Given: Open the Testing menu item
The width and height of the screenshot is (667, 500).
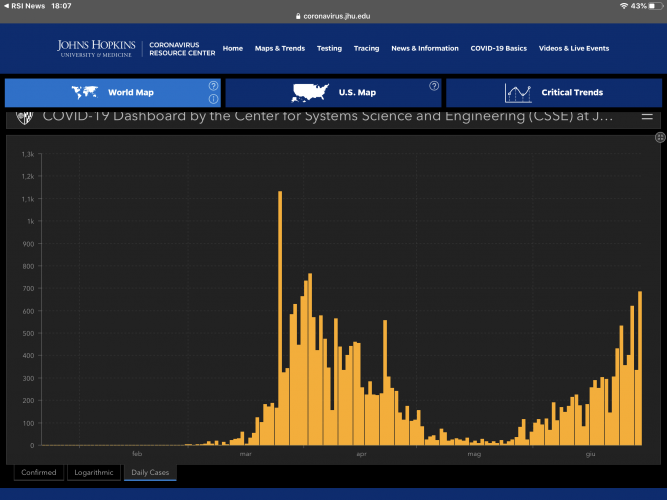Looking at the screenshot, I should (x=329, y=48).
